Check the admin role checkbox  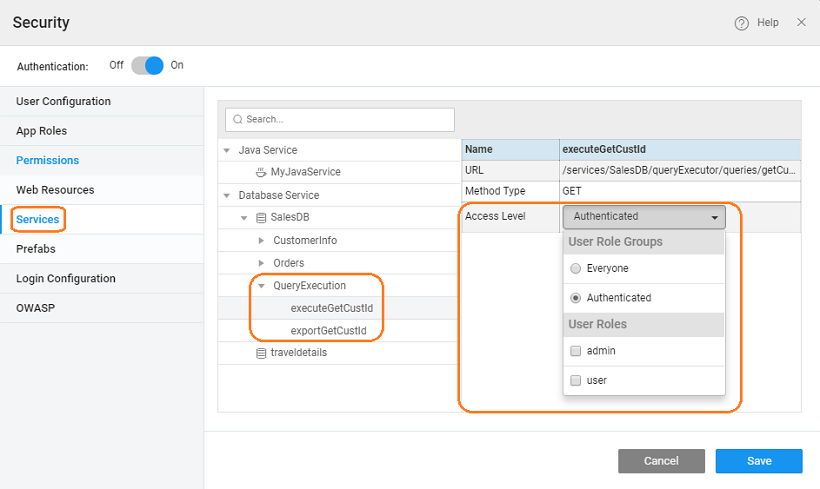click(x=575, y=351)
